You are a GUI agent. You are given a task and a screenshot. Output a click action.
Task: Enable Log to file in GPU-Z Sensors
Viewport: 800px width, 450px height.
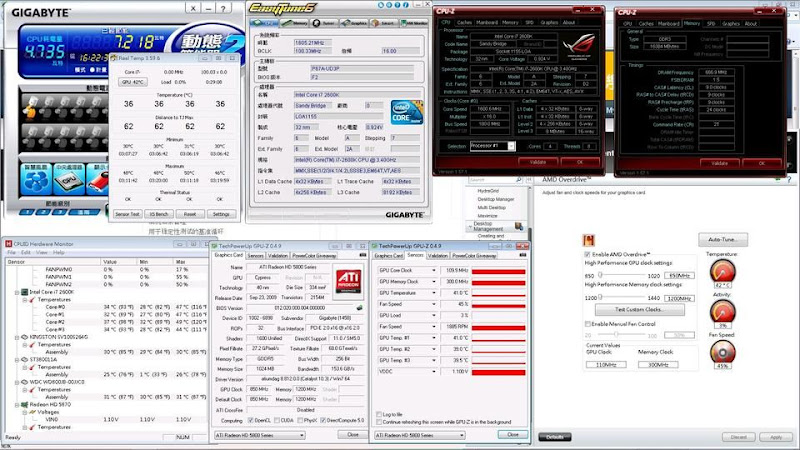coord(379,414)
